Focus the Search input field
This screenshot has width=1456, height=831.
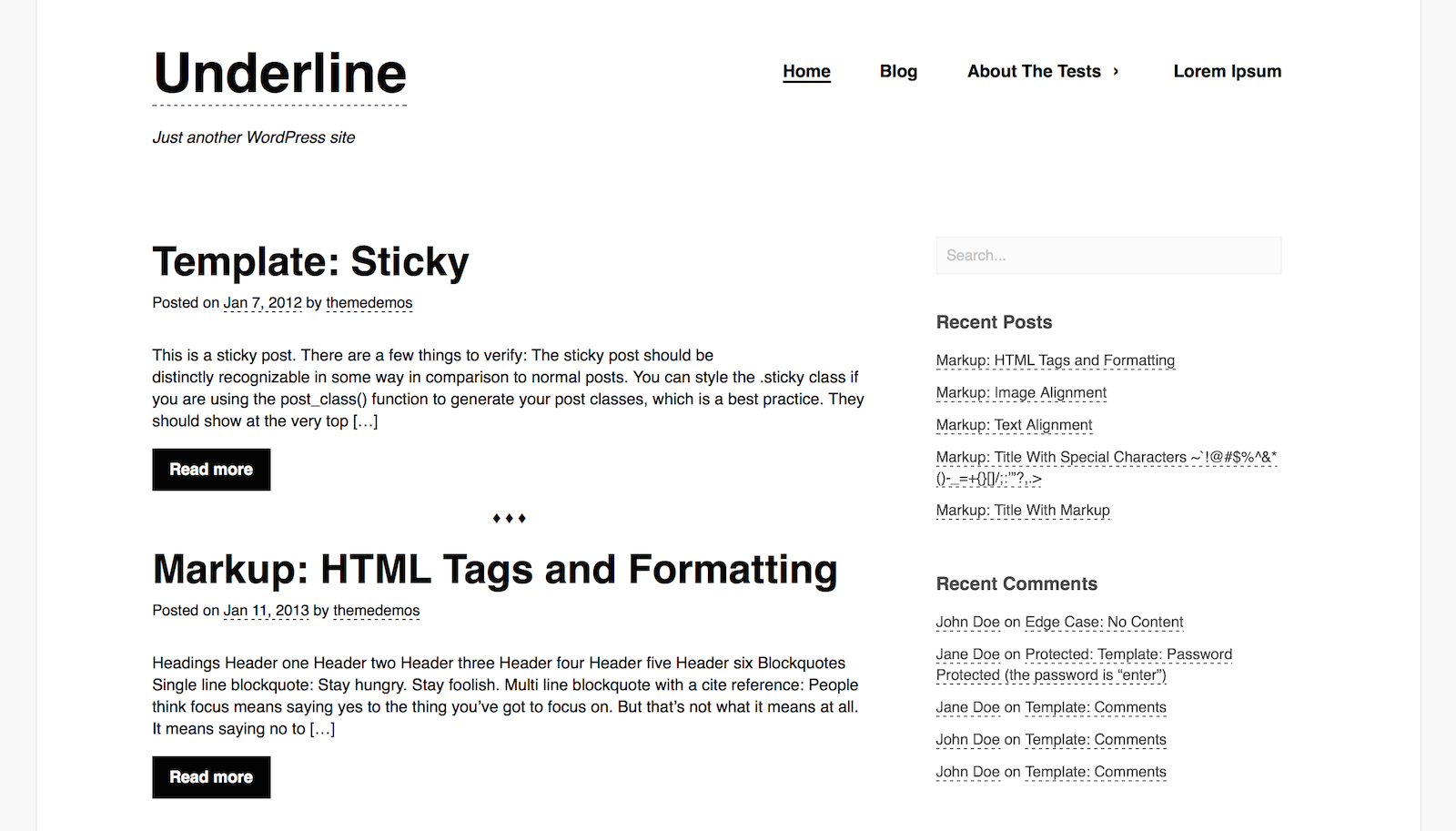(1108, 256)
